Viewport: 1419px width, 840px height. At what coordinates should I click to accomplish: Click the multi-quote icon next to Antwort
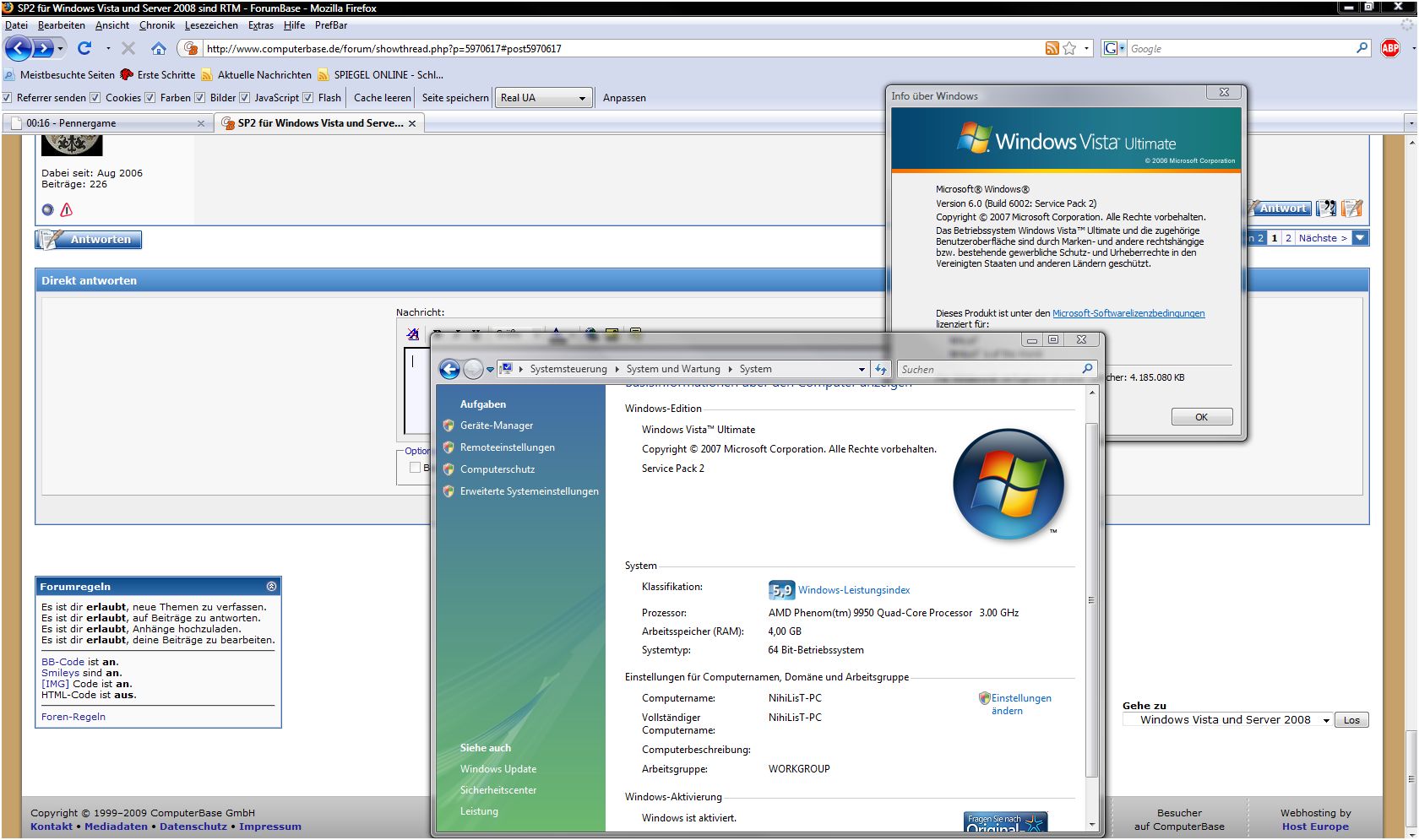point(1326,208)
